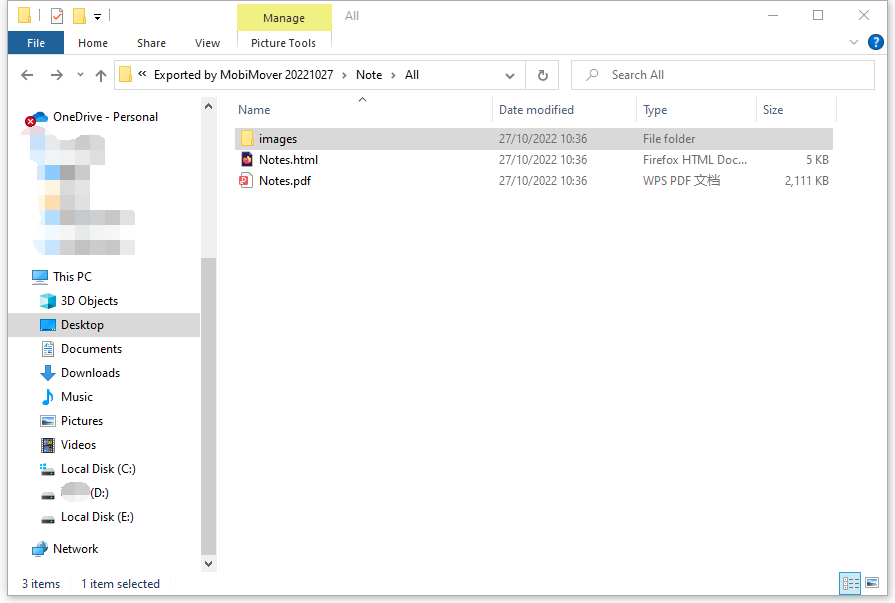The image size is (895, 603).
Task: Open the Help question mark icon
Action: (x=875, y=42)
